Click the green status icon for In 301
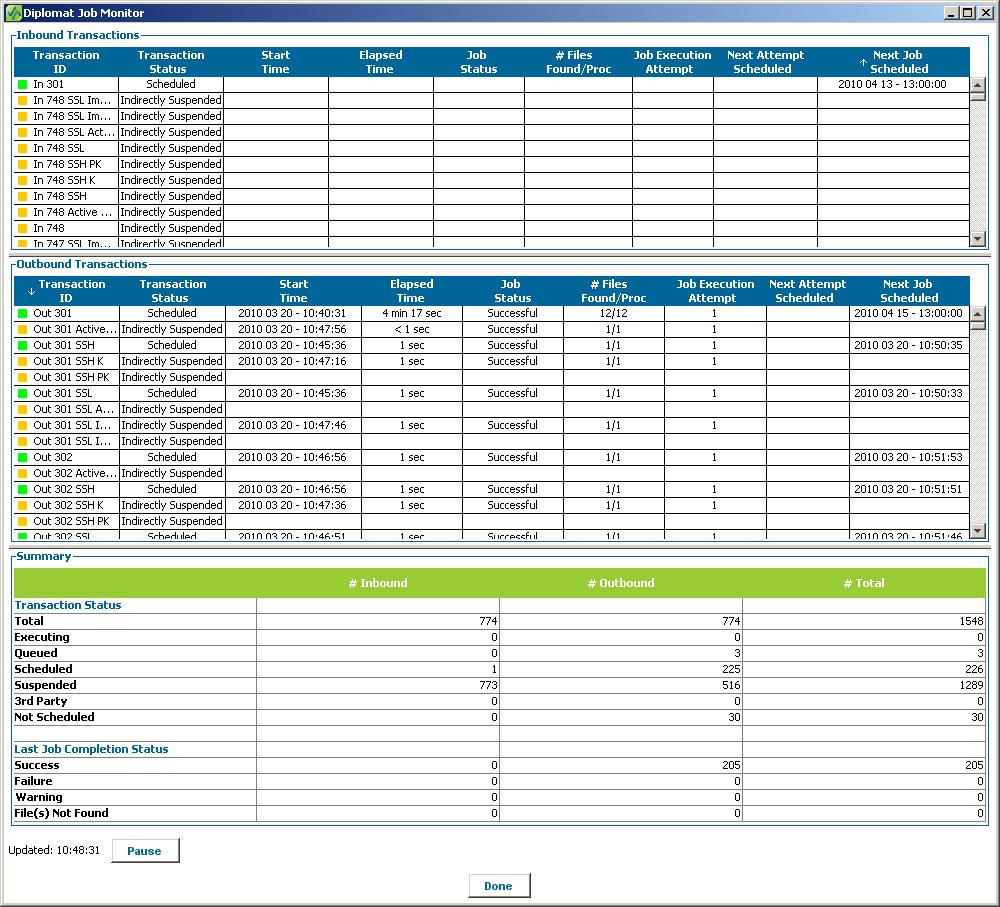 (23, 85)
